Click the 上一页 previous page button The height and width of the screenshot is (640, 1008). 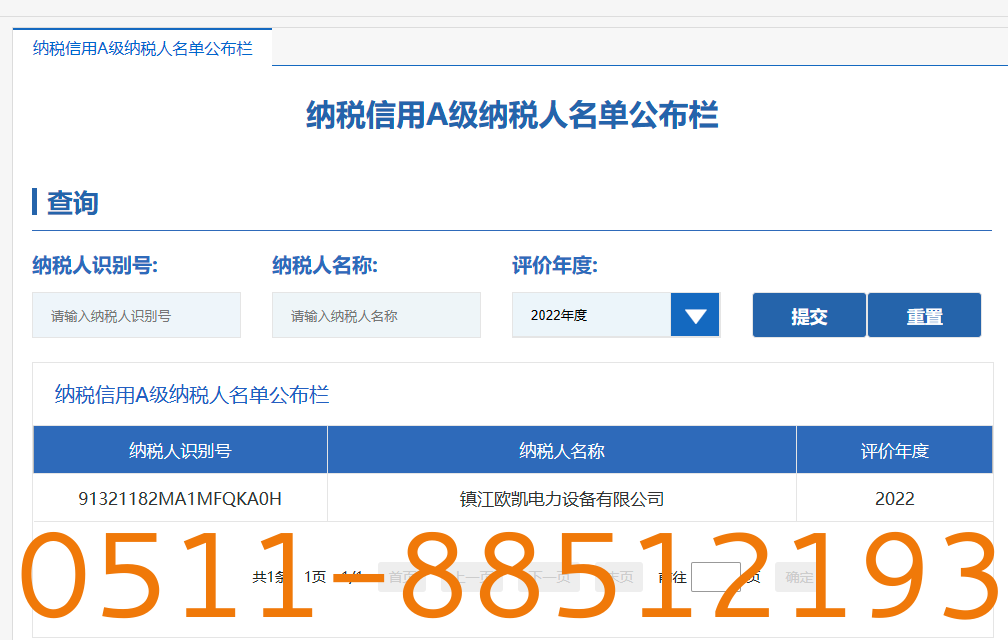click(x=471, y=577)
